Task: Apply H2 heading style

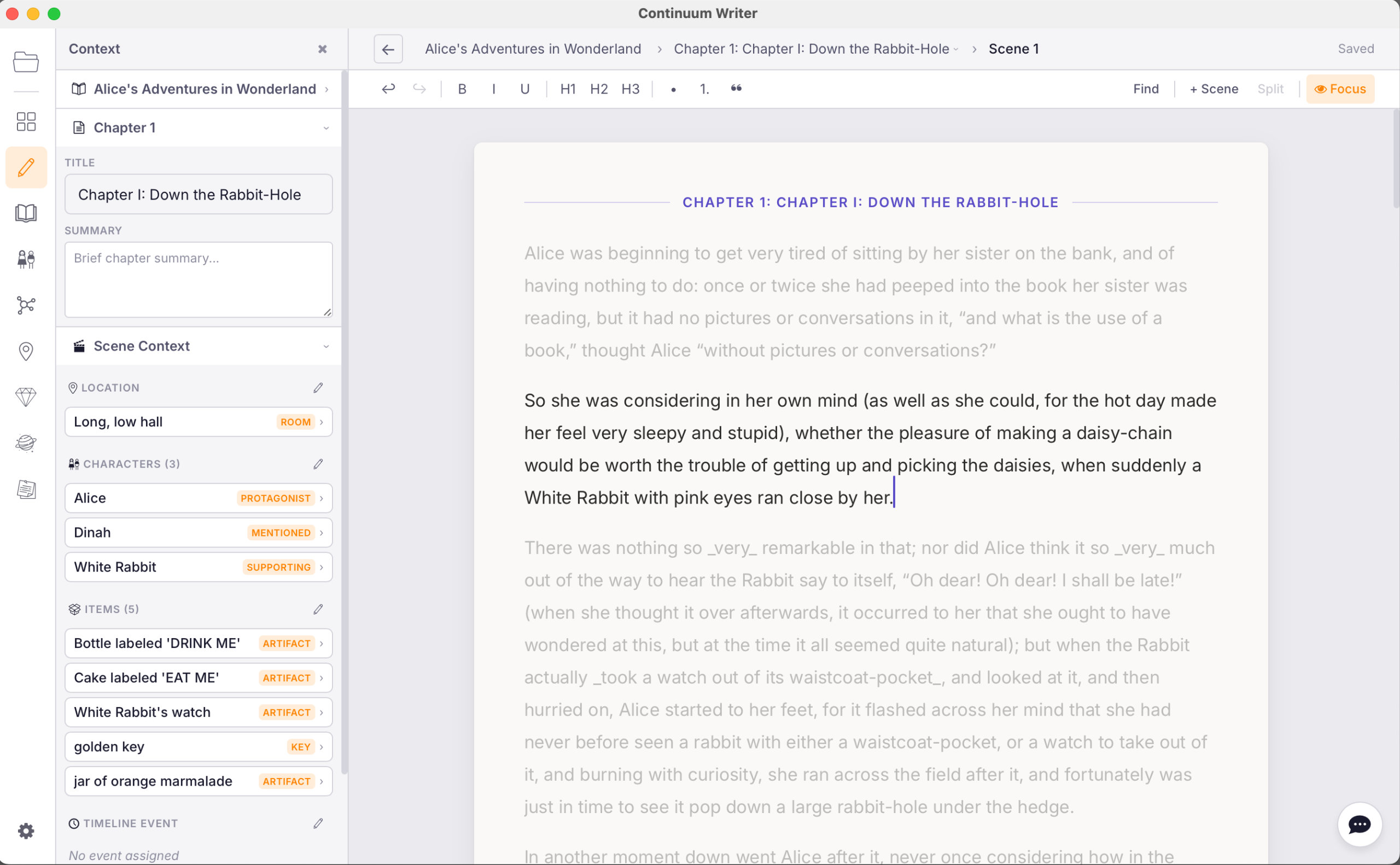Action: [599, 89]
